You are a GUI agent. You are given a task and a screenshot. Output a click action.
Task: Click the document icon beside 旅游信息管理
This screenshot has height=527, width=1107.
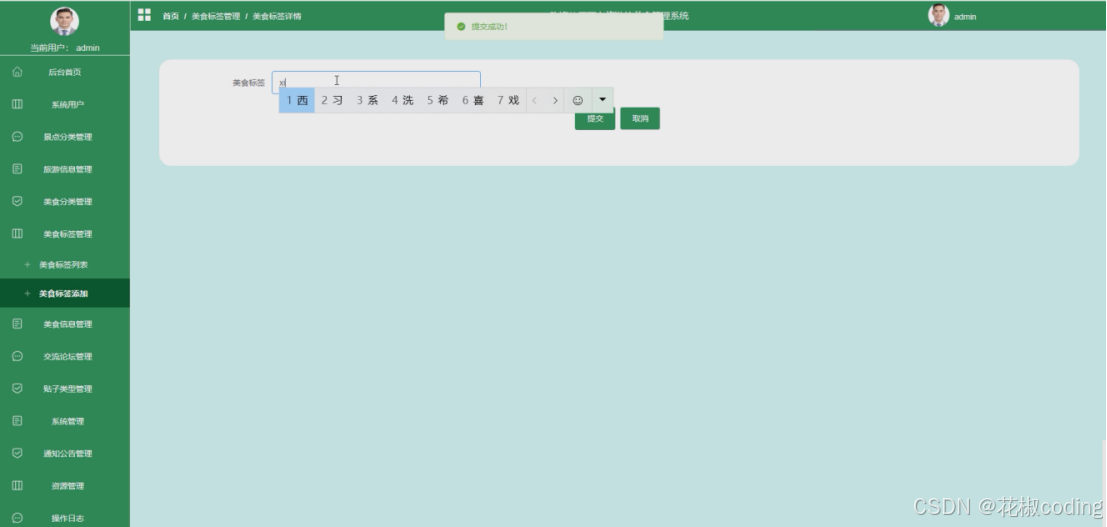tap(18, 169)
